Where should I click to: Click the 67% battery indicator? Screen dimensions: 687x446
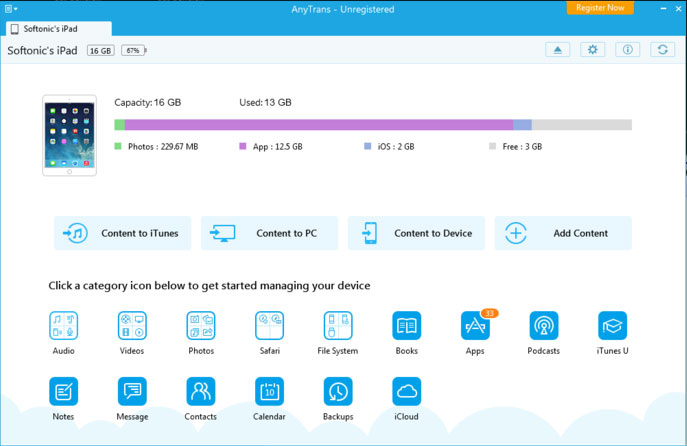click(134, 50)
